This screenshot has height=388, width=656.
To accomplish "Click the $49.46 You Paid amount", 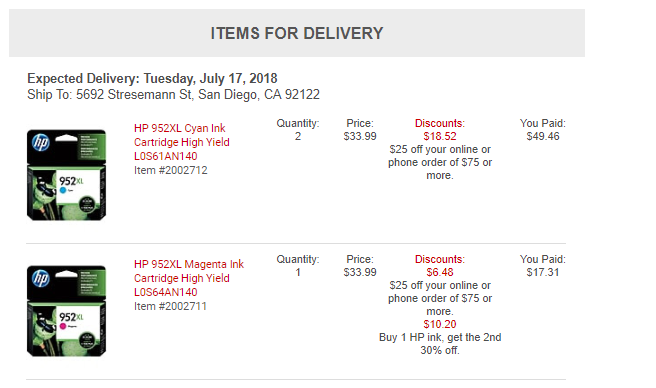I will pyautogui.click(x=543, y=136).
